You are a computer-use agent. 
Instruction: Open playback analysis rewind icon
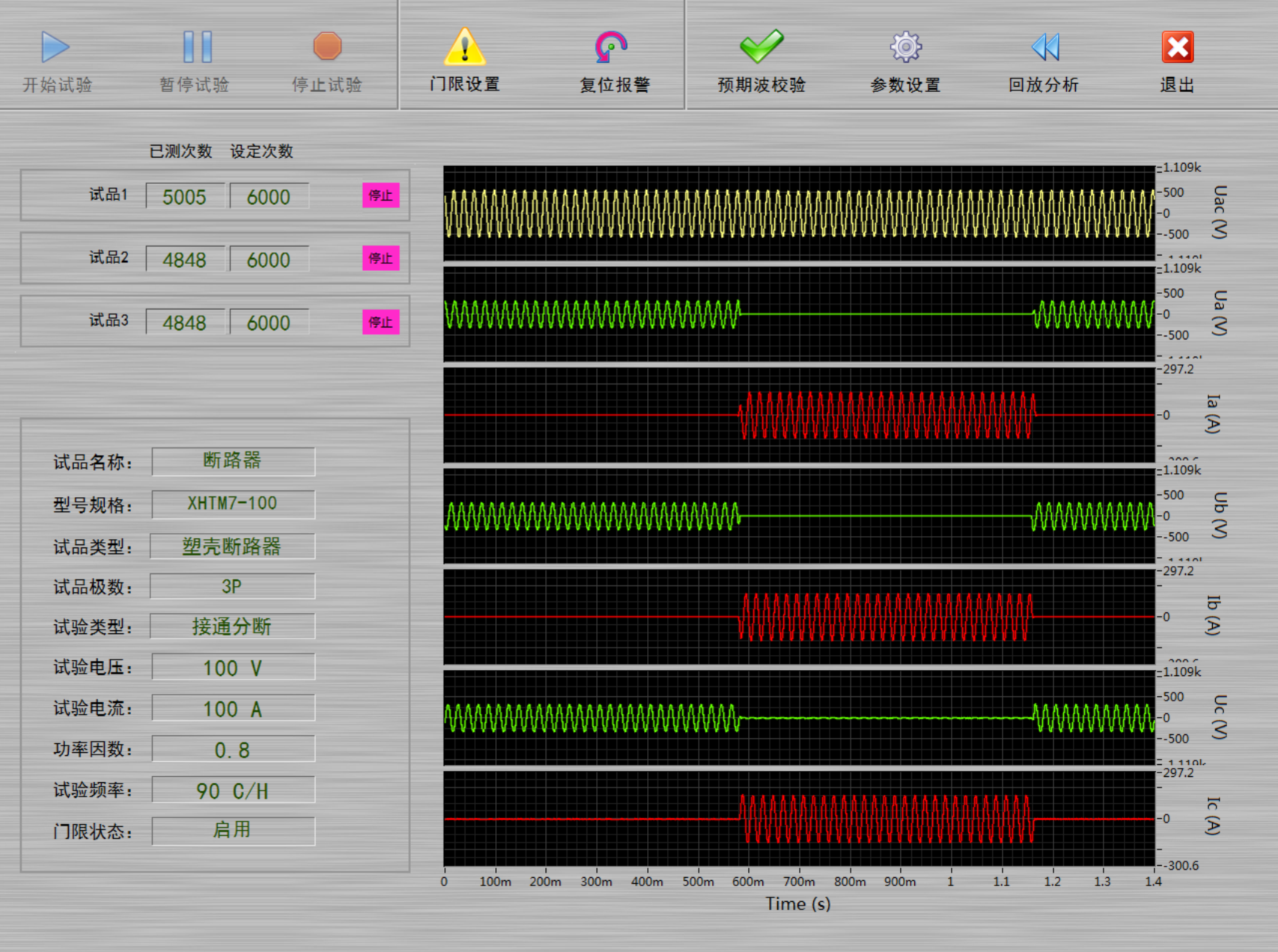1045,48
